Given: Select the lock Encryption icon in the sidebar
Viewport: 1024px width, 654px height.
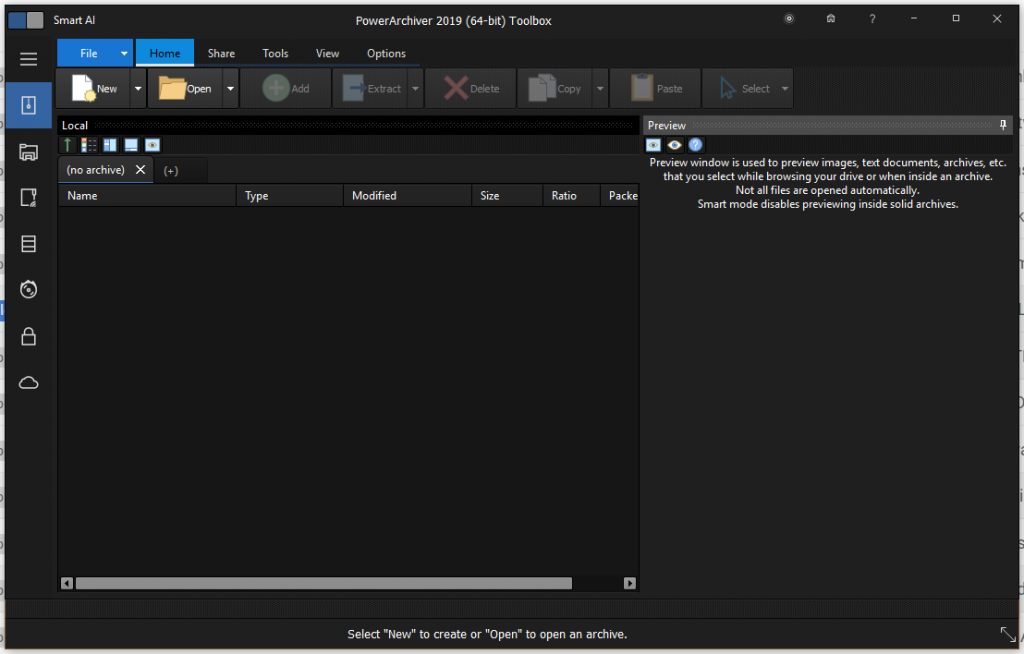Looking at the screenshot, I should point(28,336).
